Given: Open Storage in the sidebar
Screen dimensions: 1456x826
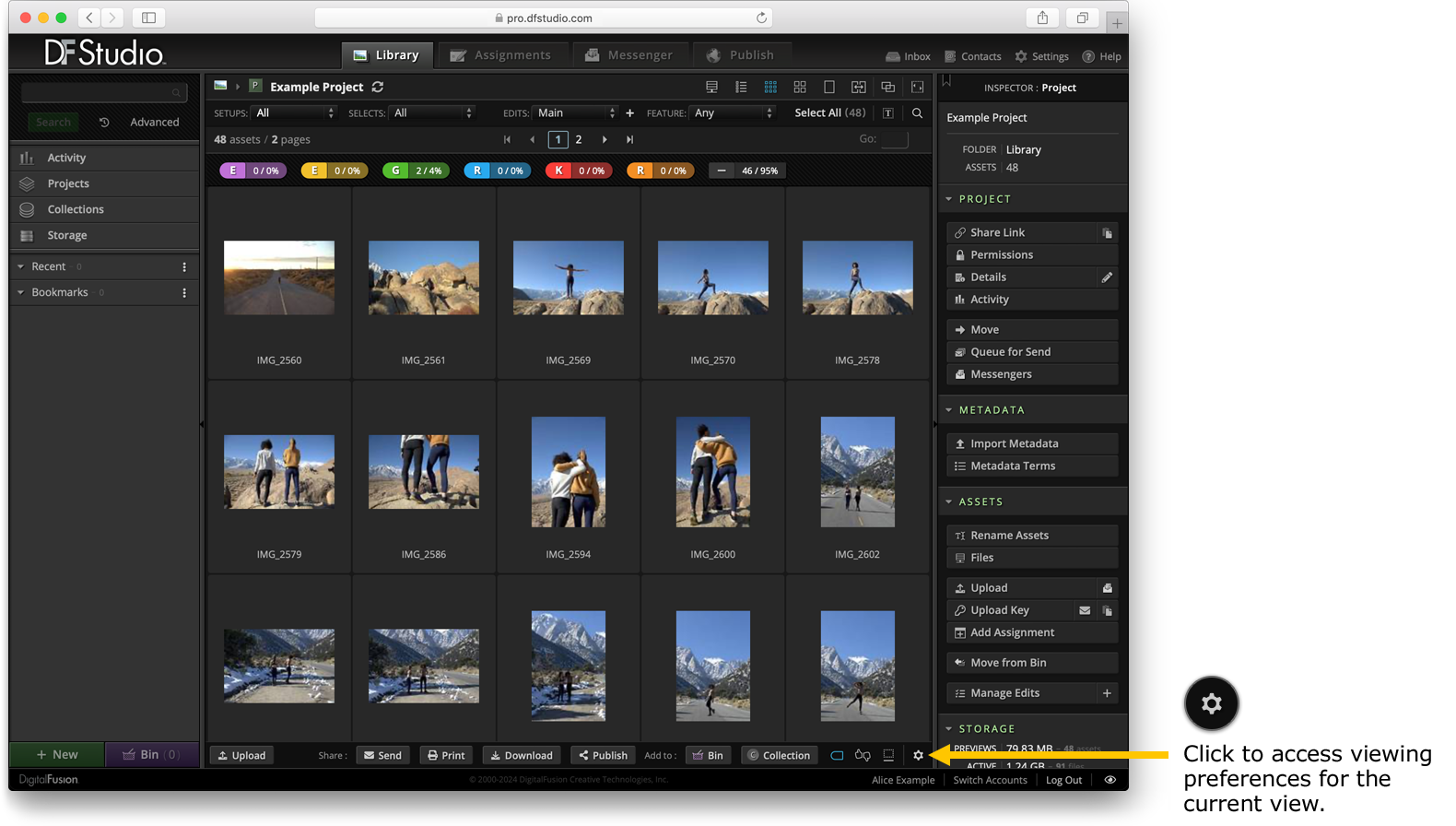Looking at the screenshot, I should coord(104,235).
